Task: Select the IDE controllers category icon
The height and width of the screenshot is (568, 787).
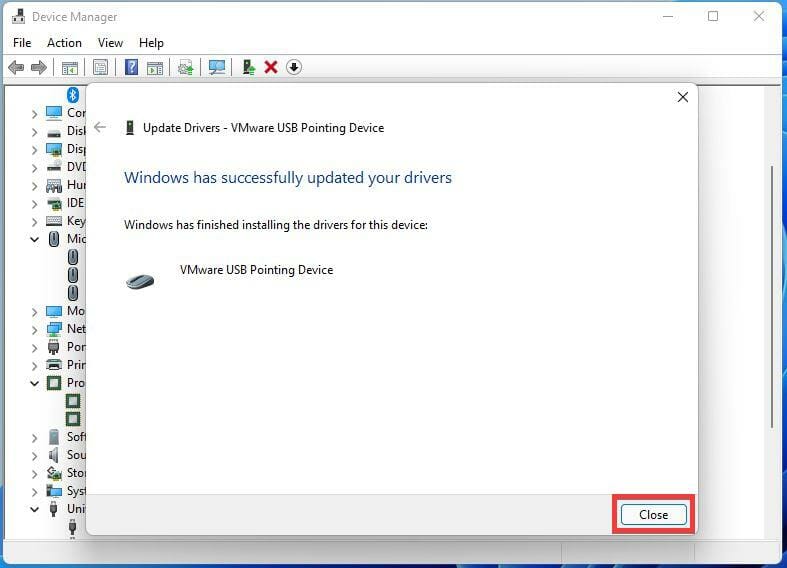Action: tap(54, 204)
